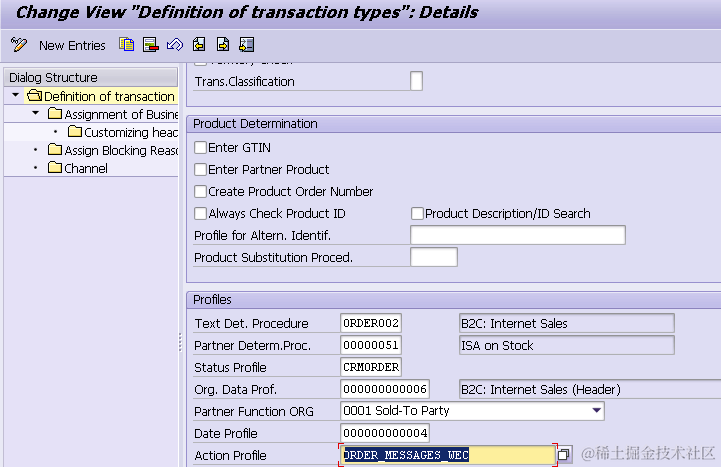Check Create Product Order Number
The width and height of the screenshot is (721, 467).
[x=200, y=192]
